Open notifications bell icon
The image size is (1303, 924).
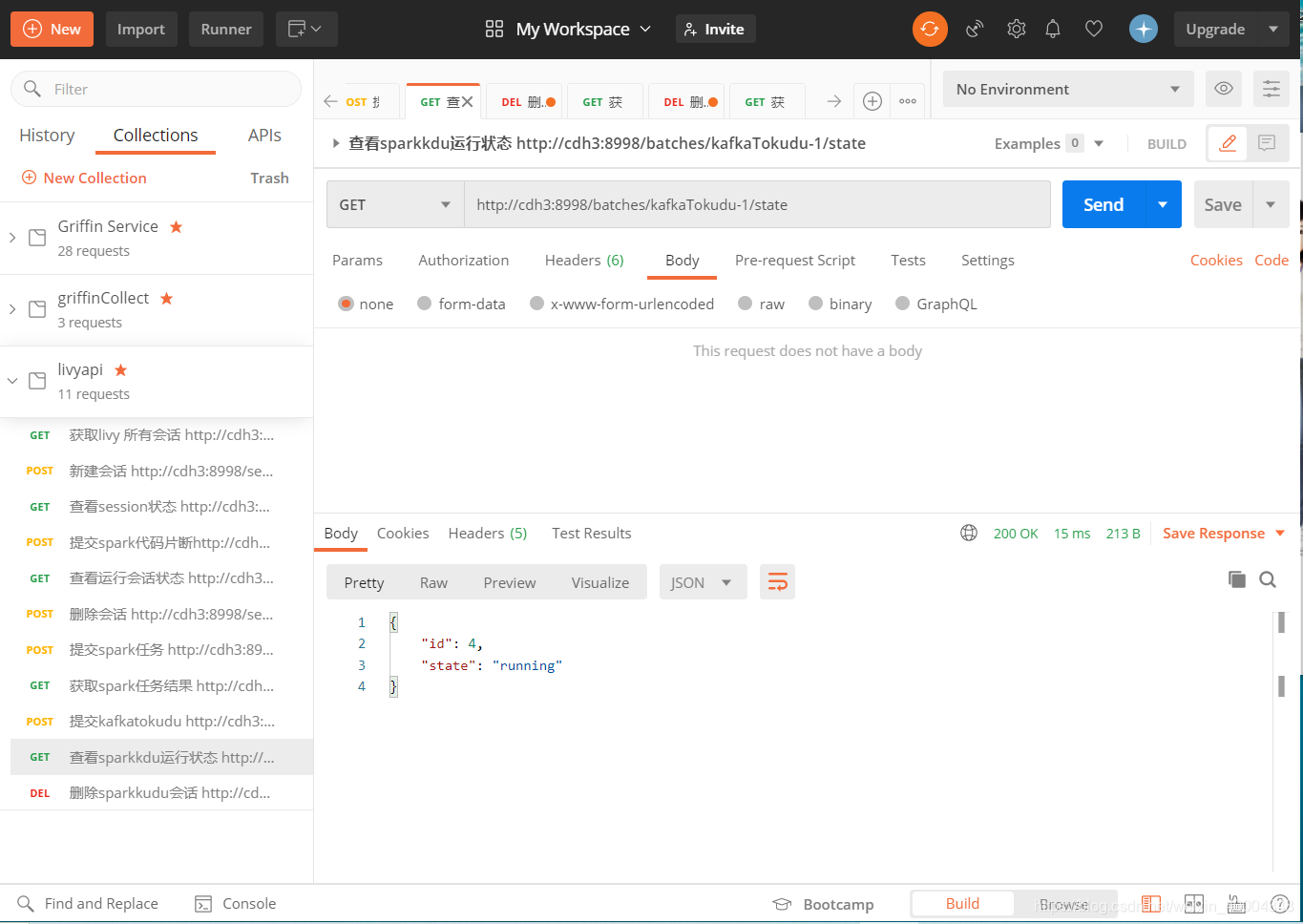[1053, 30]
